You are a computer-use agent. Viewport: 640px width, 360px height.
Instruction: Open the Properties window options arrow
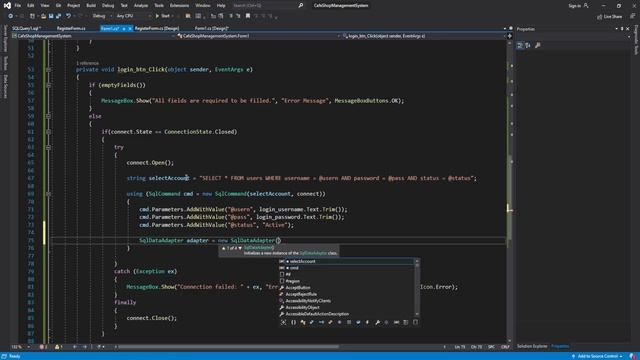click(x=616, y=29)
